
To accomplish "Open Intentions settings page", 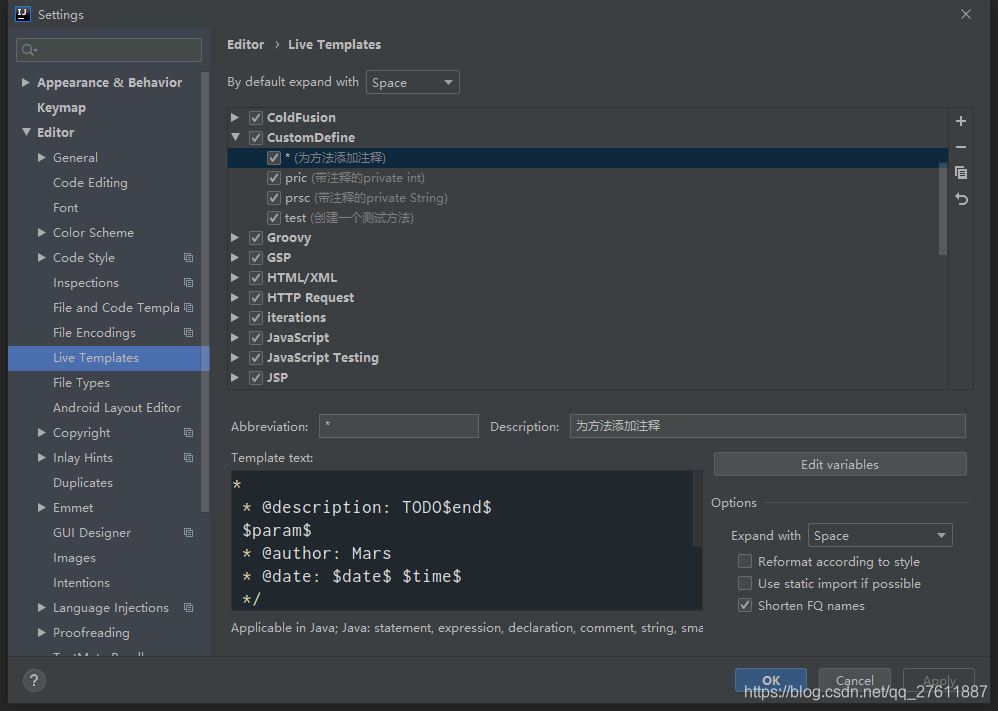I will click(x=81, y=582).
